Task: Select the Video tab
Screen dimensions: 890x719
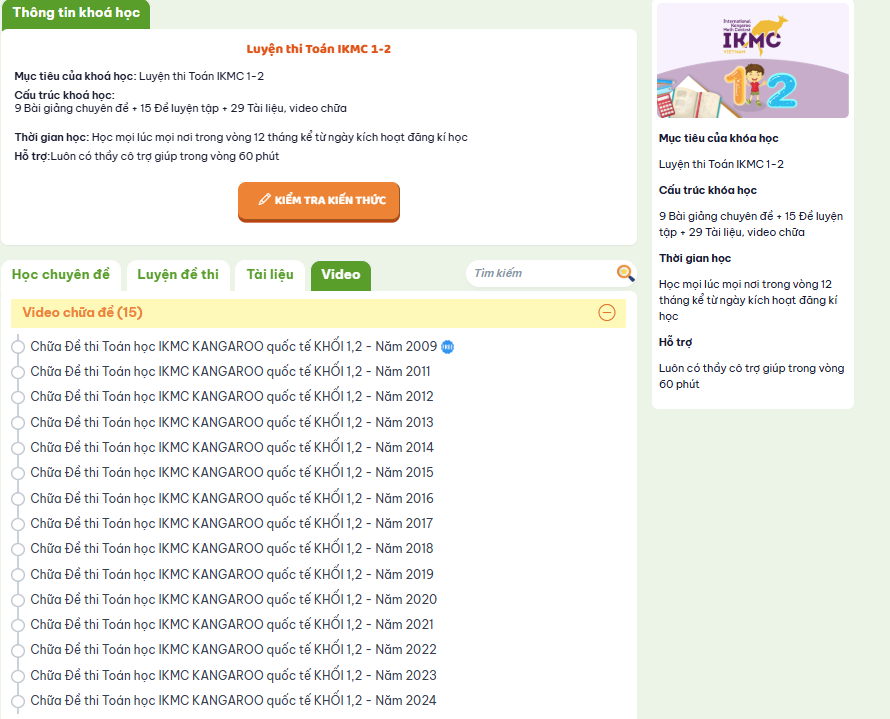Action: point(341,275)
